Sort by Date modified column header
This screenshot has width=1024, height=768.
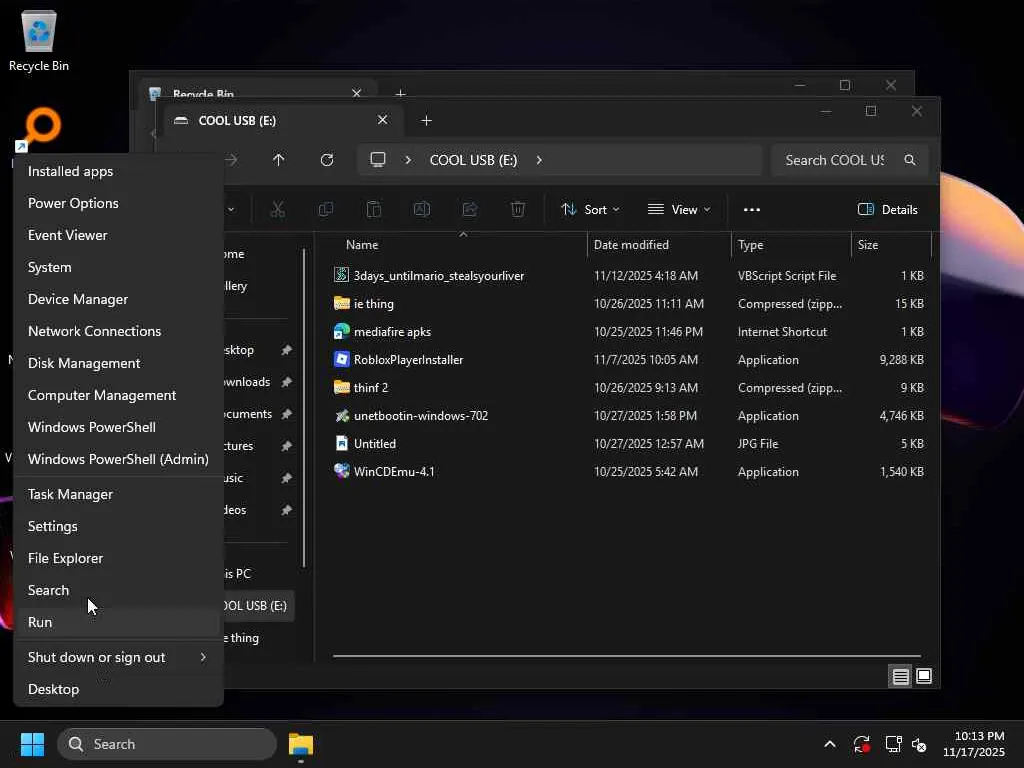(x=631, y=245)
